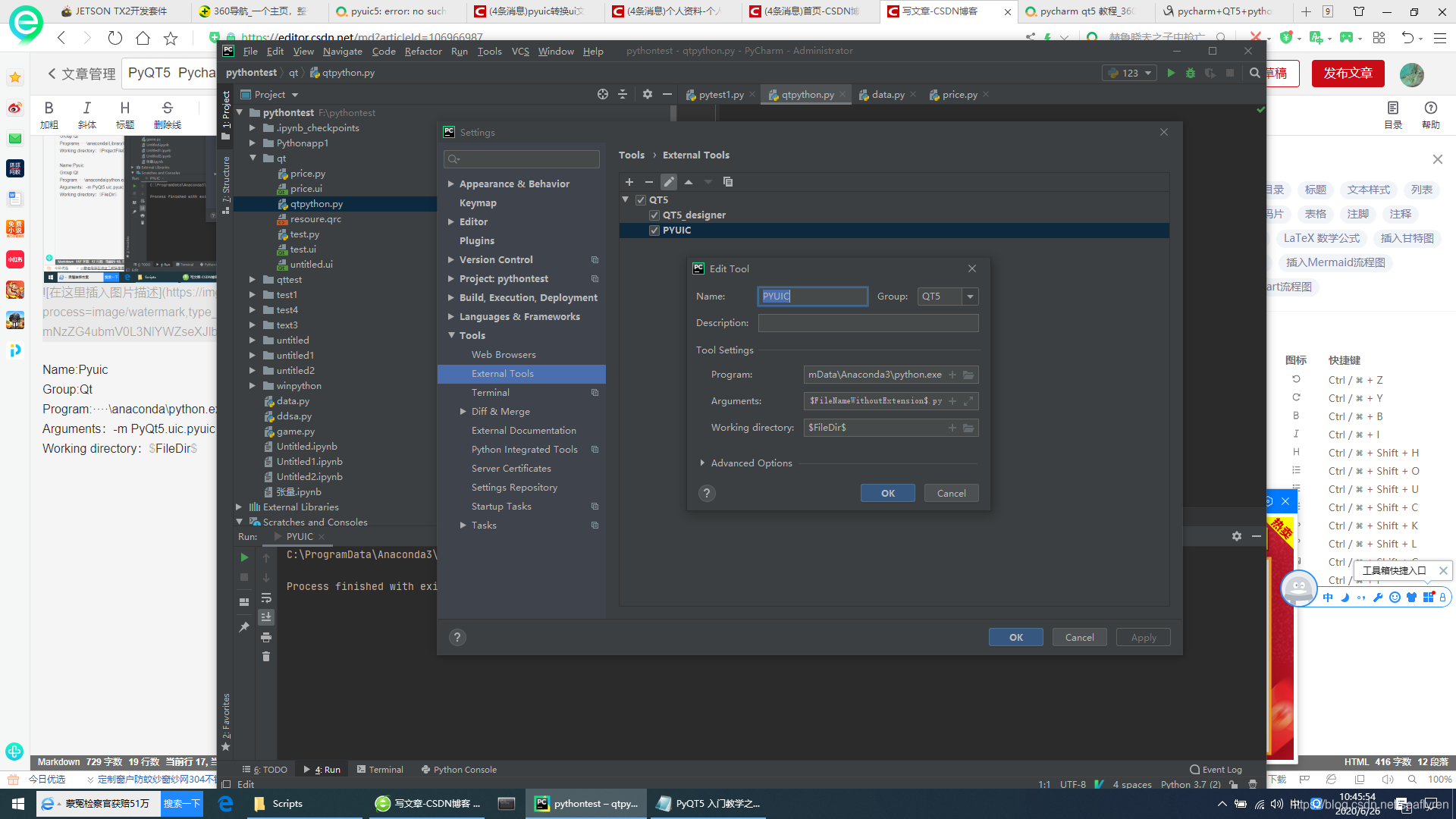Image resolution: width=1456 pixels, height=819 pixels.
Task: Click the rerun PYUIC green arrow
Action: point(244,557)
